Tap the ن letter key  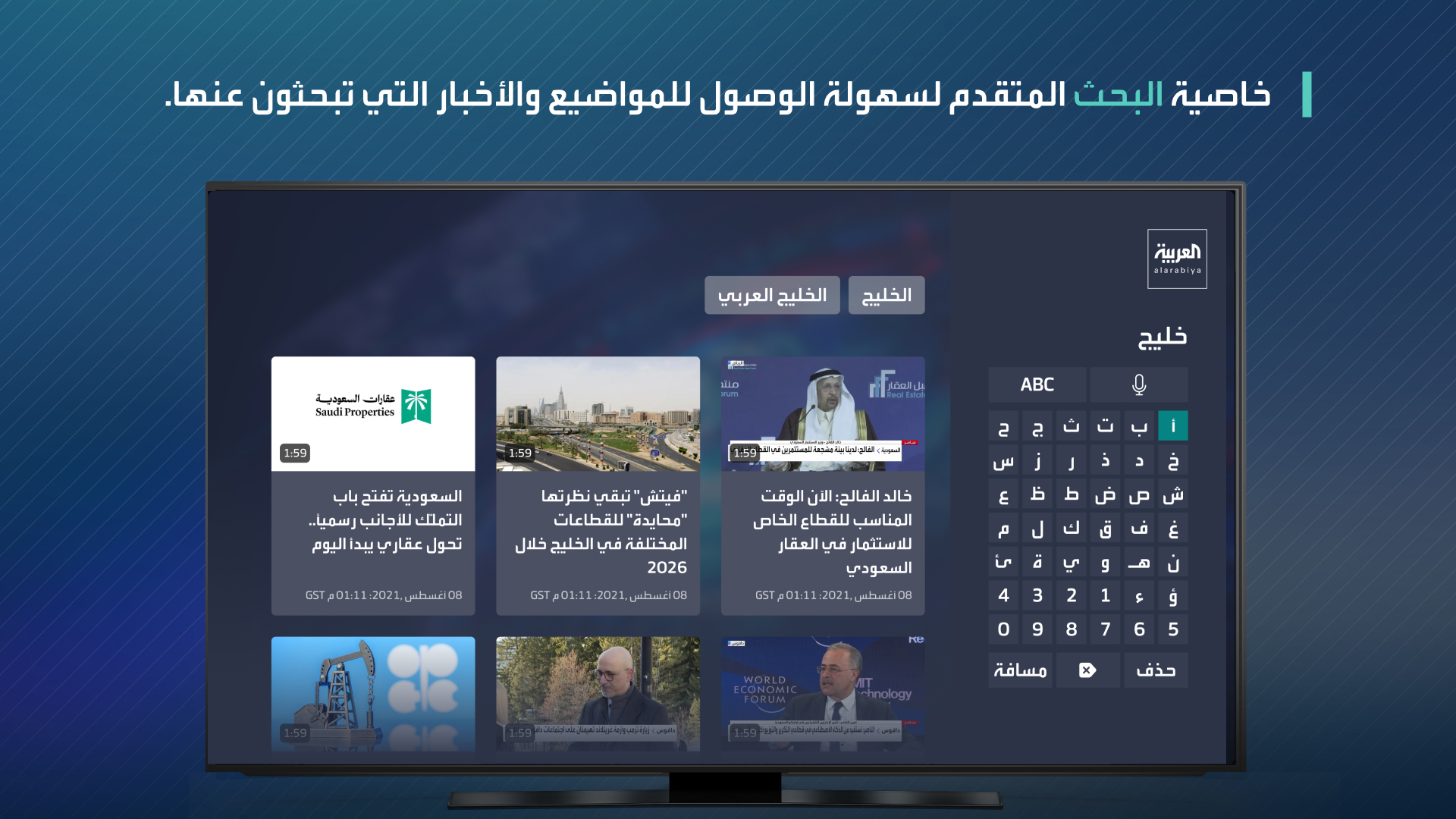pos(1173,563)
